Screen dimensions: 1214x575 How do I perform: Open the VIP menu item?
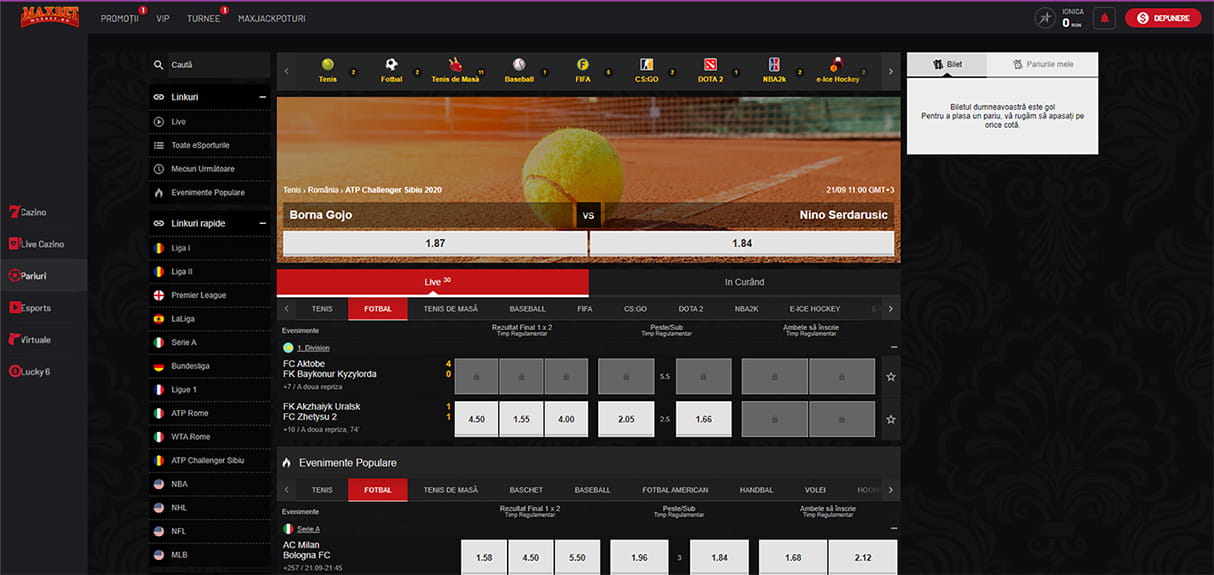click(163, 19)
